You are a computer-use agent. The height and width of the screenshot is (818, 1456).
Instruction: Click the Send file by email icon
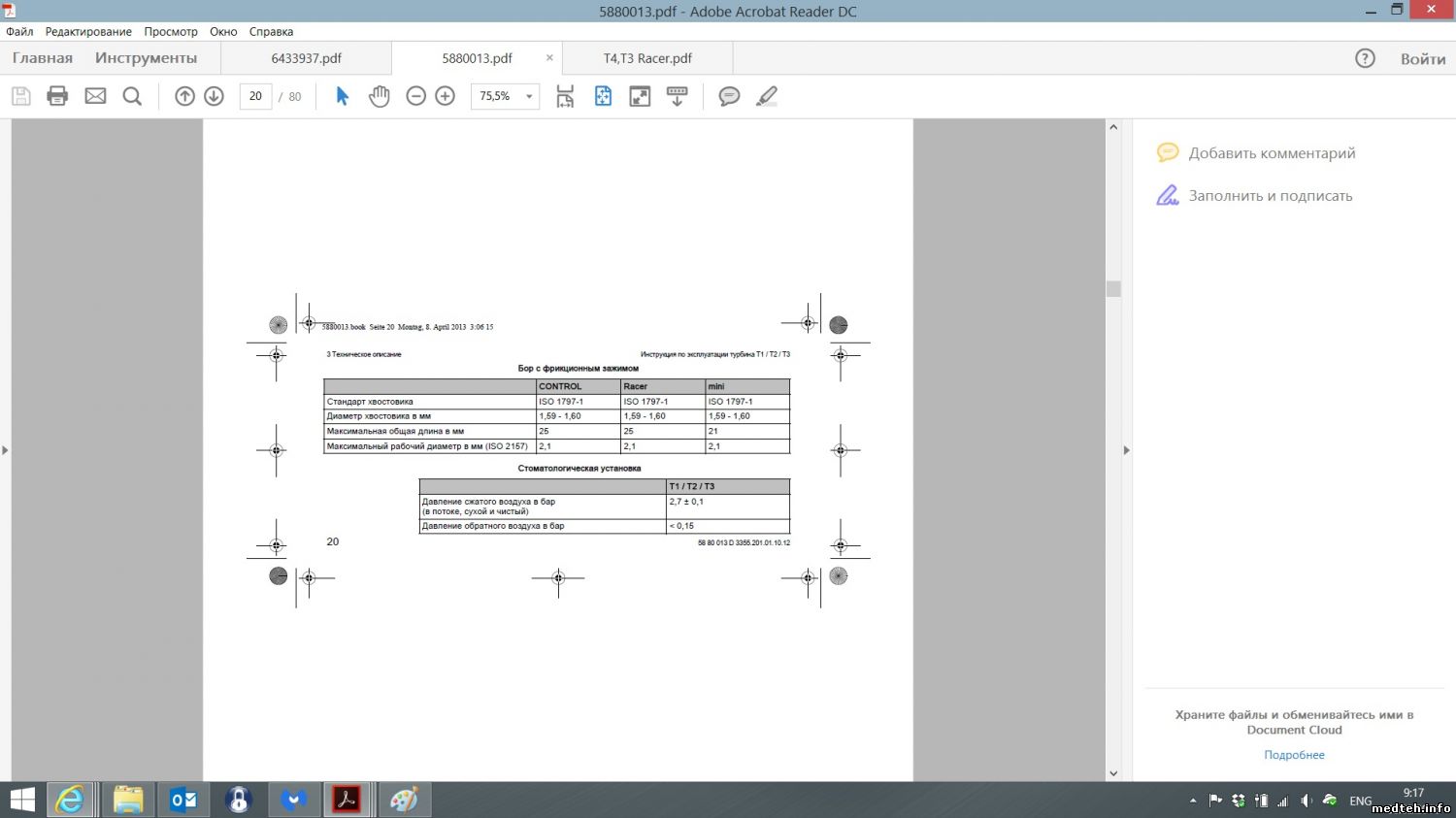[95, 96]
